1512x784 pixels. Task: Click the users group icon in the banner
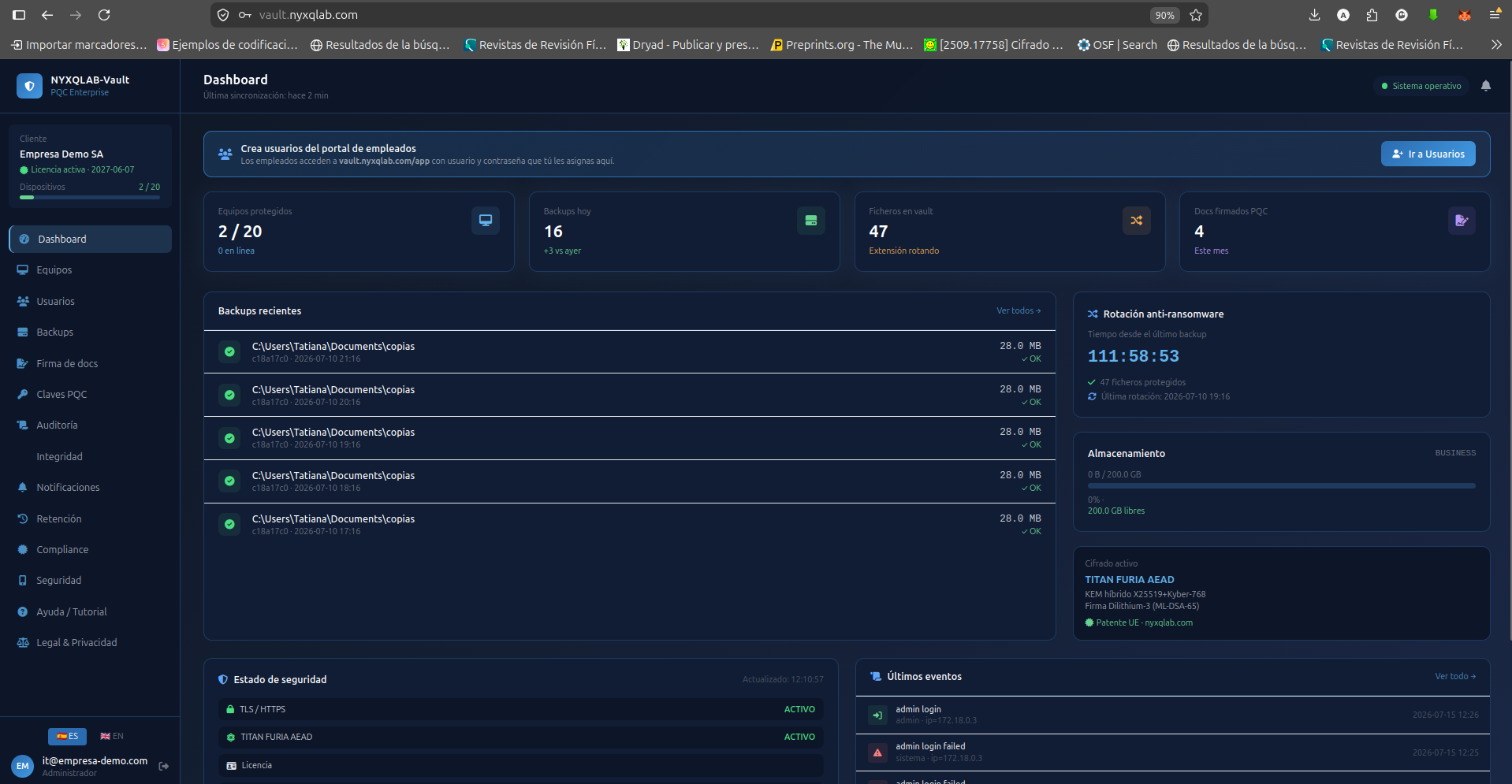click(x=225, y=154)
